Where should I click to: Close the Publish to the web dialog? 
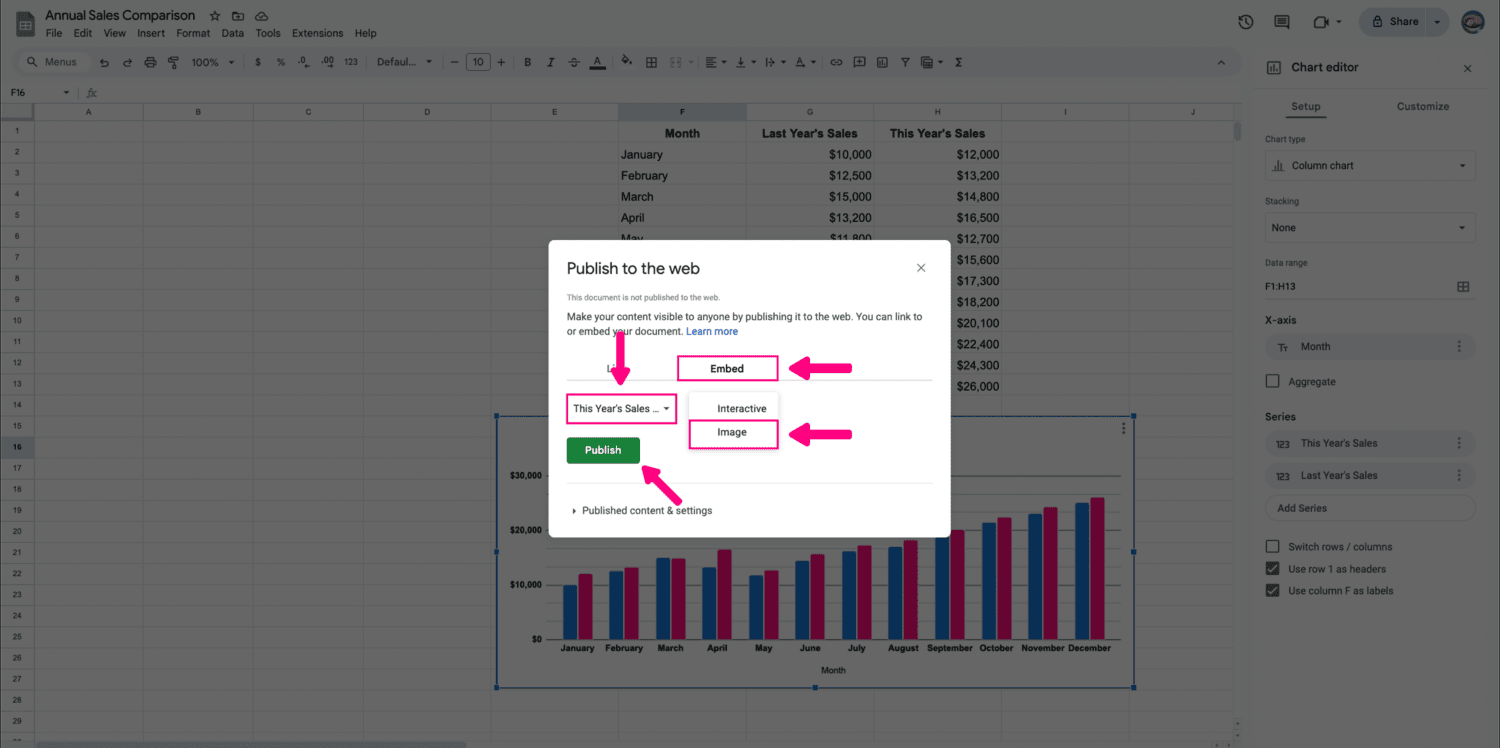click(921, 268)
